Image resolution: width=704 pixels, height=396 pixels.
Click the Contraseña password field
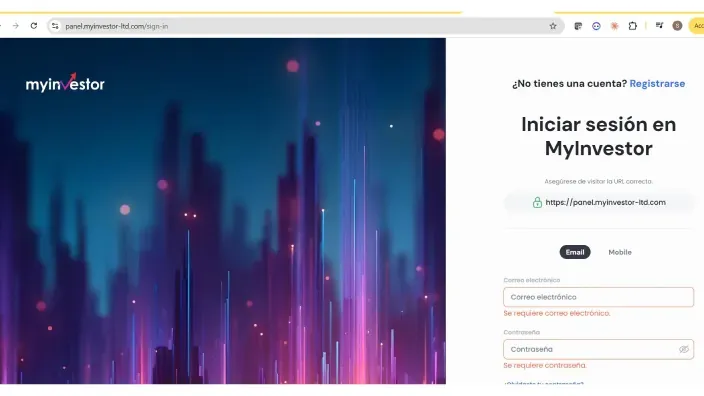click(598, 349)
